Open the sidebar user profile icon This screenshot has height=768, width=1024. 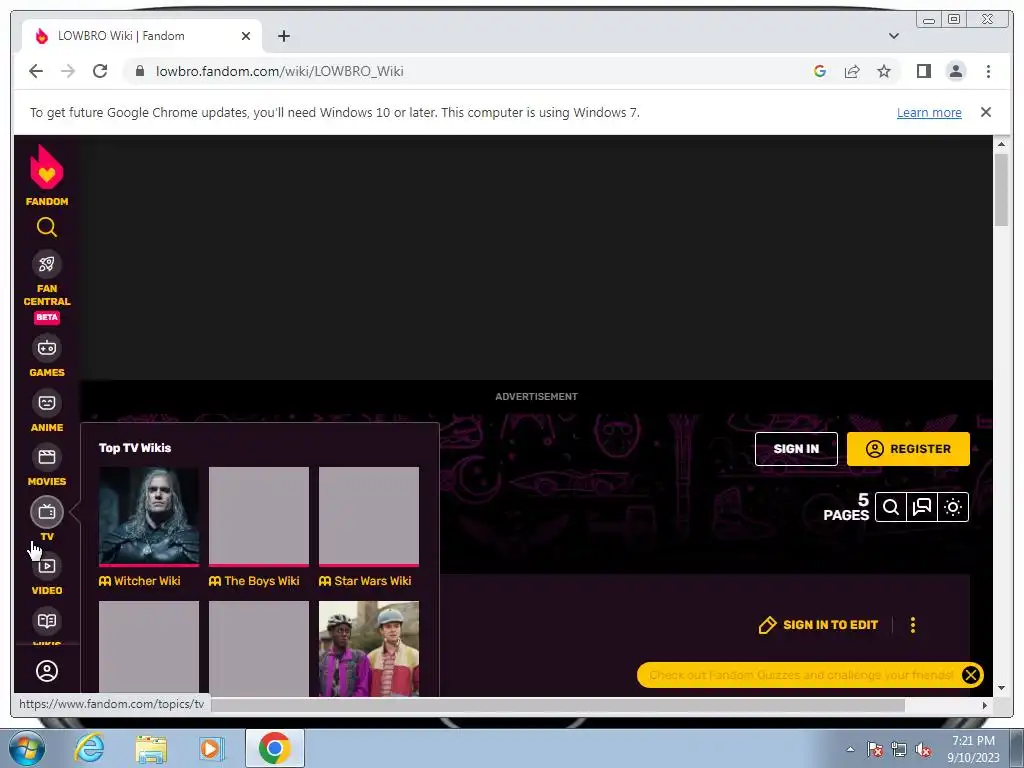point(46,671)
